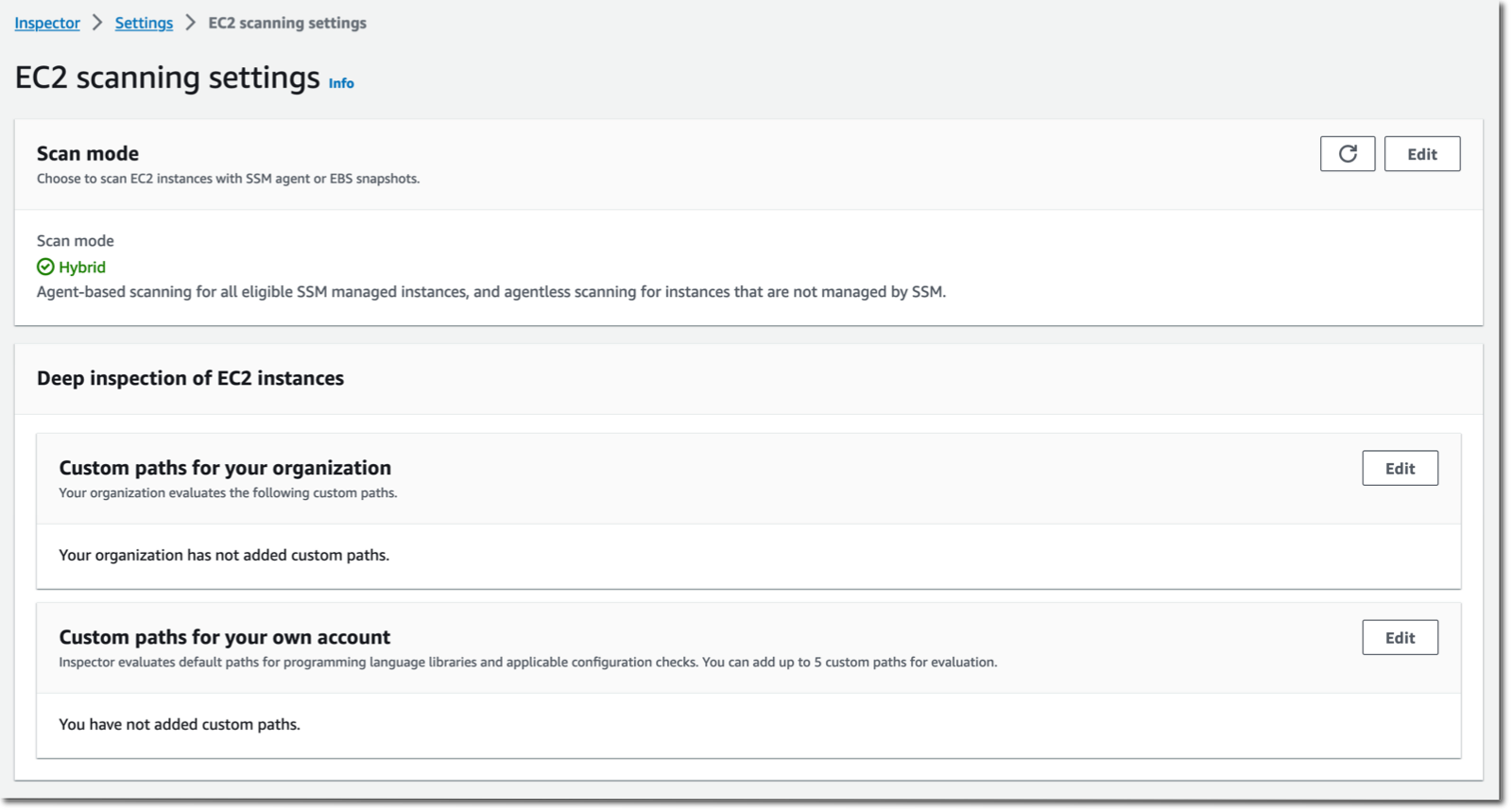
Task: Edit custom paths for your organization
Action: coord(1400,468)
